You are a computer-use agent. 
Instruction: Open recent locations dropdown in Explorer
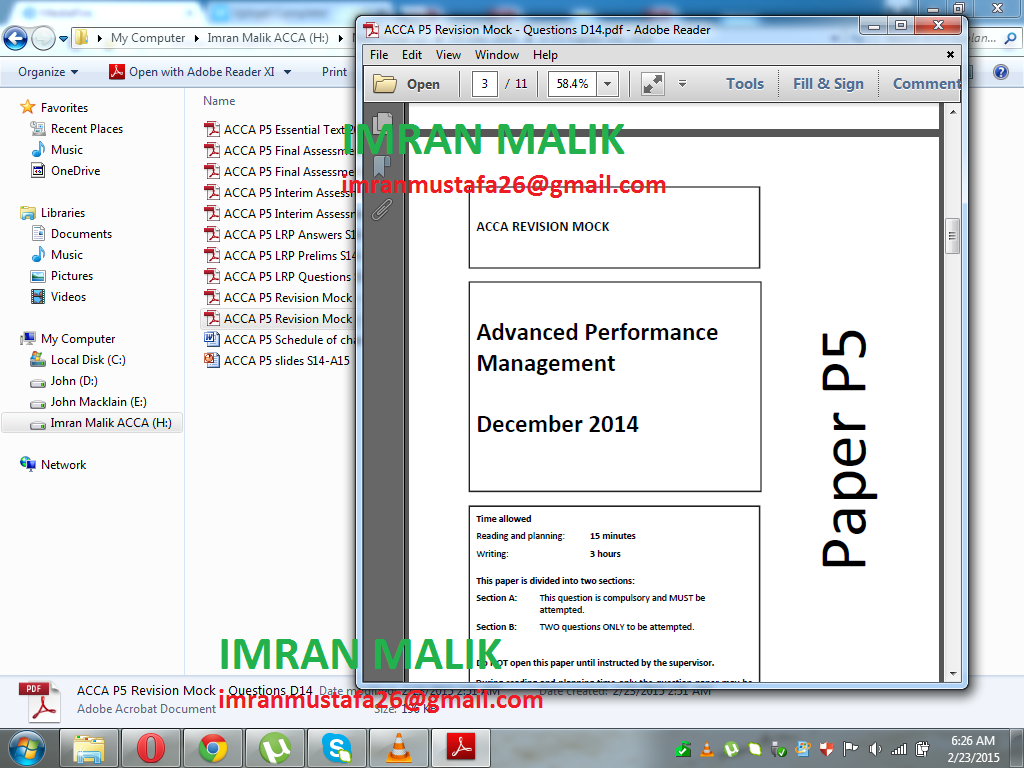click(63, 39)
